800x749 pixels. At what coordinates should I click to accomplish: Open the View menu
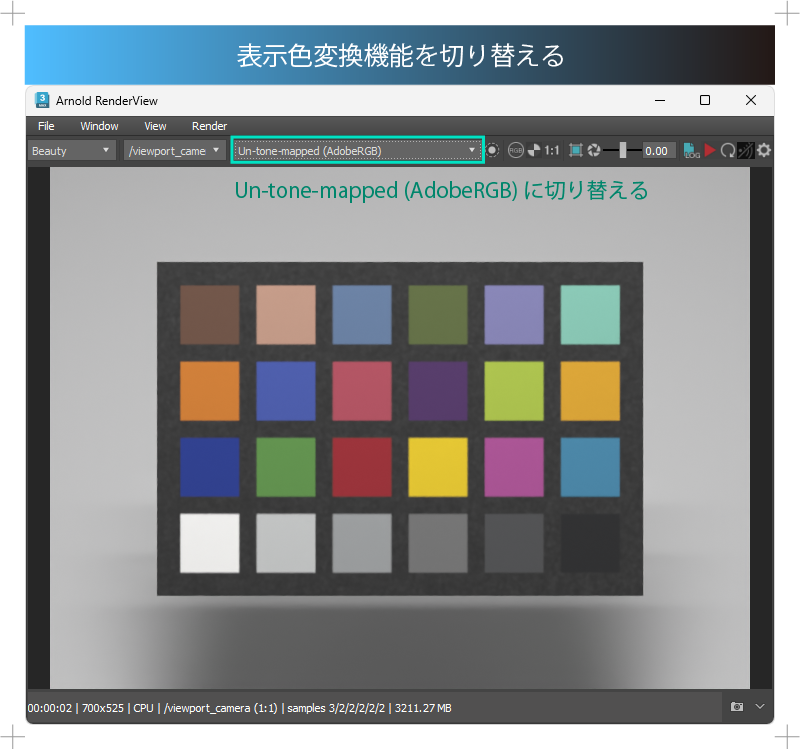coord(155,126)
